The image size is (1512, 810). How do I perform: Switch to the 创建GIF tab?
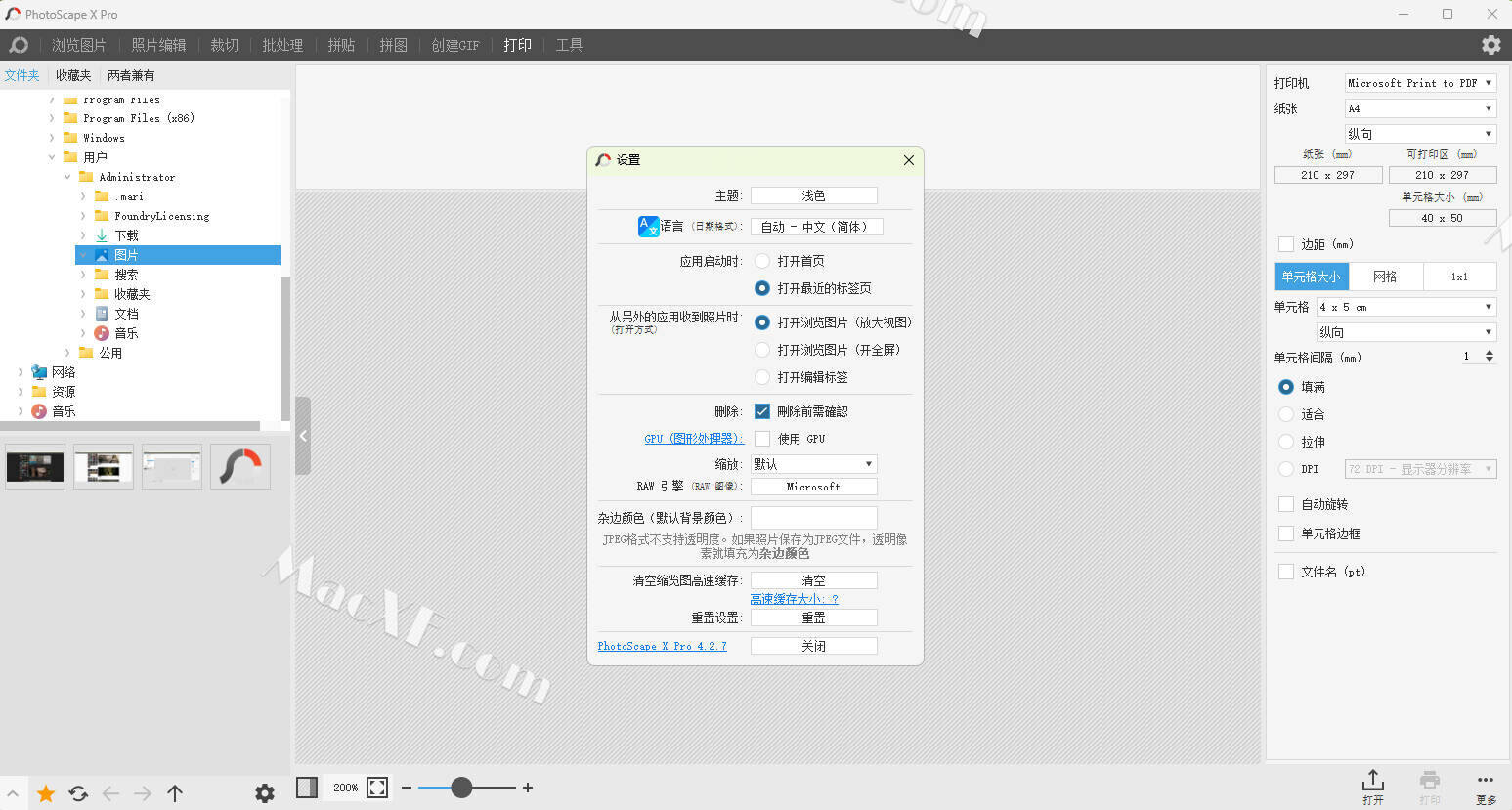coord(455,45)
